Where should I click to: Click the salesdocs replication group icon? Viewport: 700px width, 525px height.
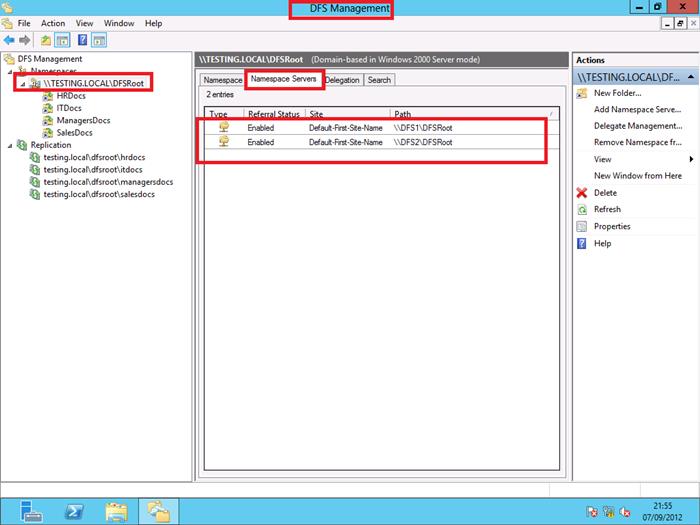[x=35, y=194]
